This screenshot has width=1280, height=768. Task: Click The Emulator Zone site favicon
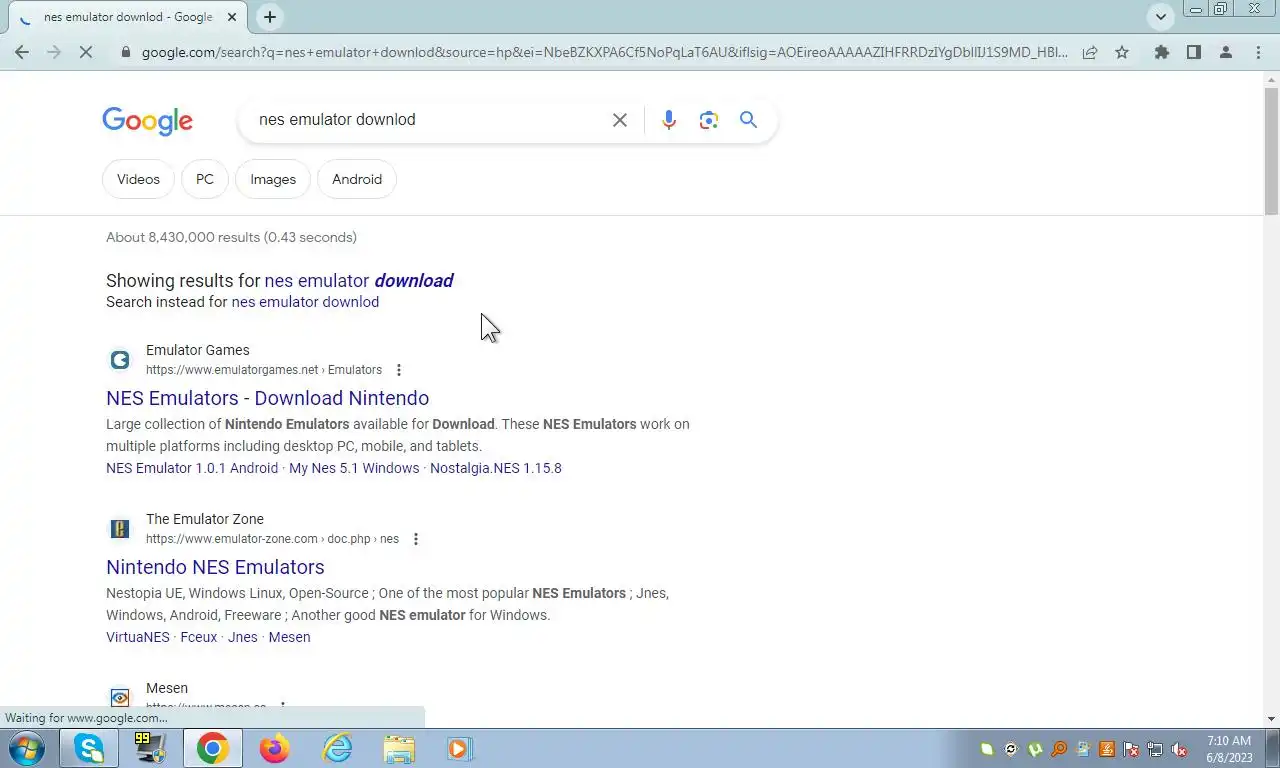point(120,529)
